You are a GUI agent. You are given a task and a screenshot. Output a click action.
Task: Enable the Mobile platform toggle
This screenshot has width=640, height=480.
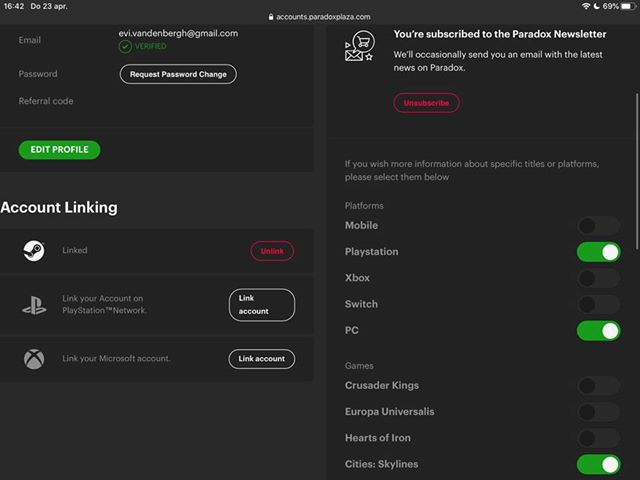coord(598,226)
